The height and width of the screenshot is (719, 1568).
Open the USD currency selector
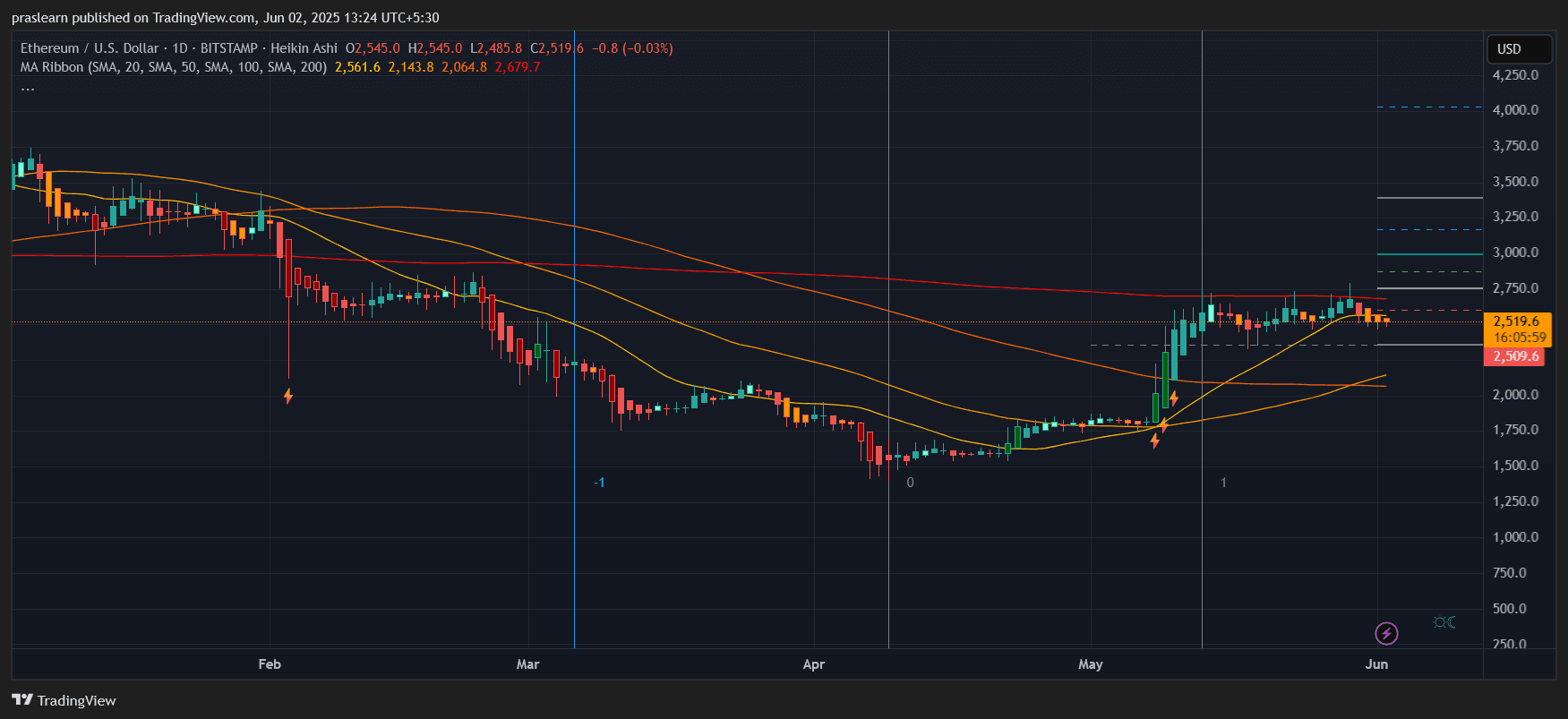[1518, 49]
